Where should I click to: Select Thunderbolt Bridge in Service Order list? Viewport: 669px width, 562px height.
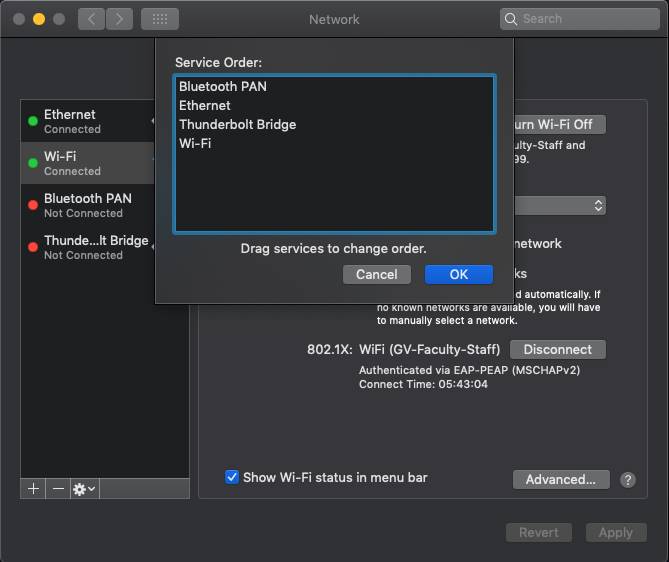[237, 124]
